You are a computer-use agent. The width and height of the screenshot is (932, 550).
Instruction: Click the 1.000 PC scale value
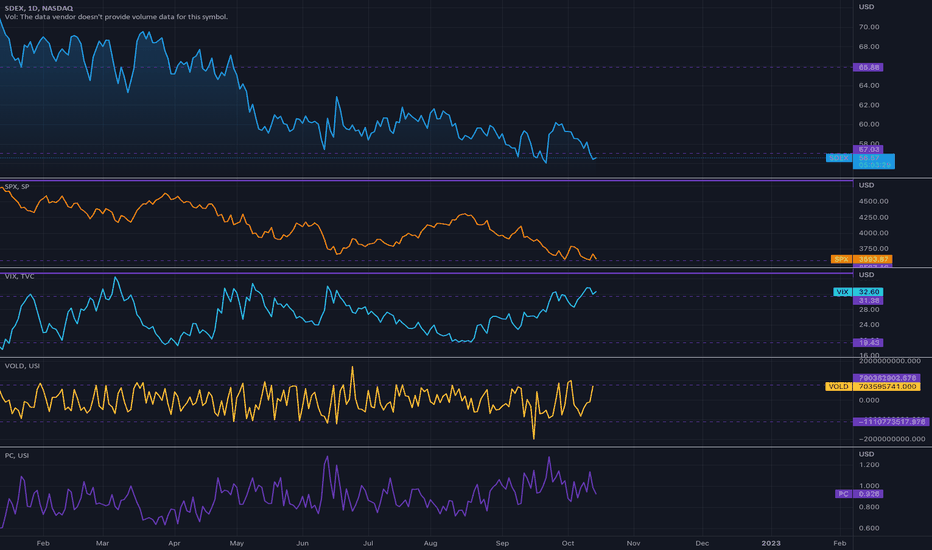coord(868,486)
